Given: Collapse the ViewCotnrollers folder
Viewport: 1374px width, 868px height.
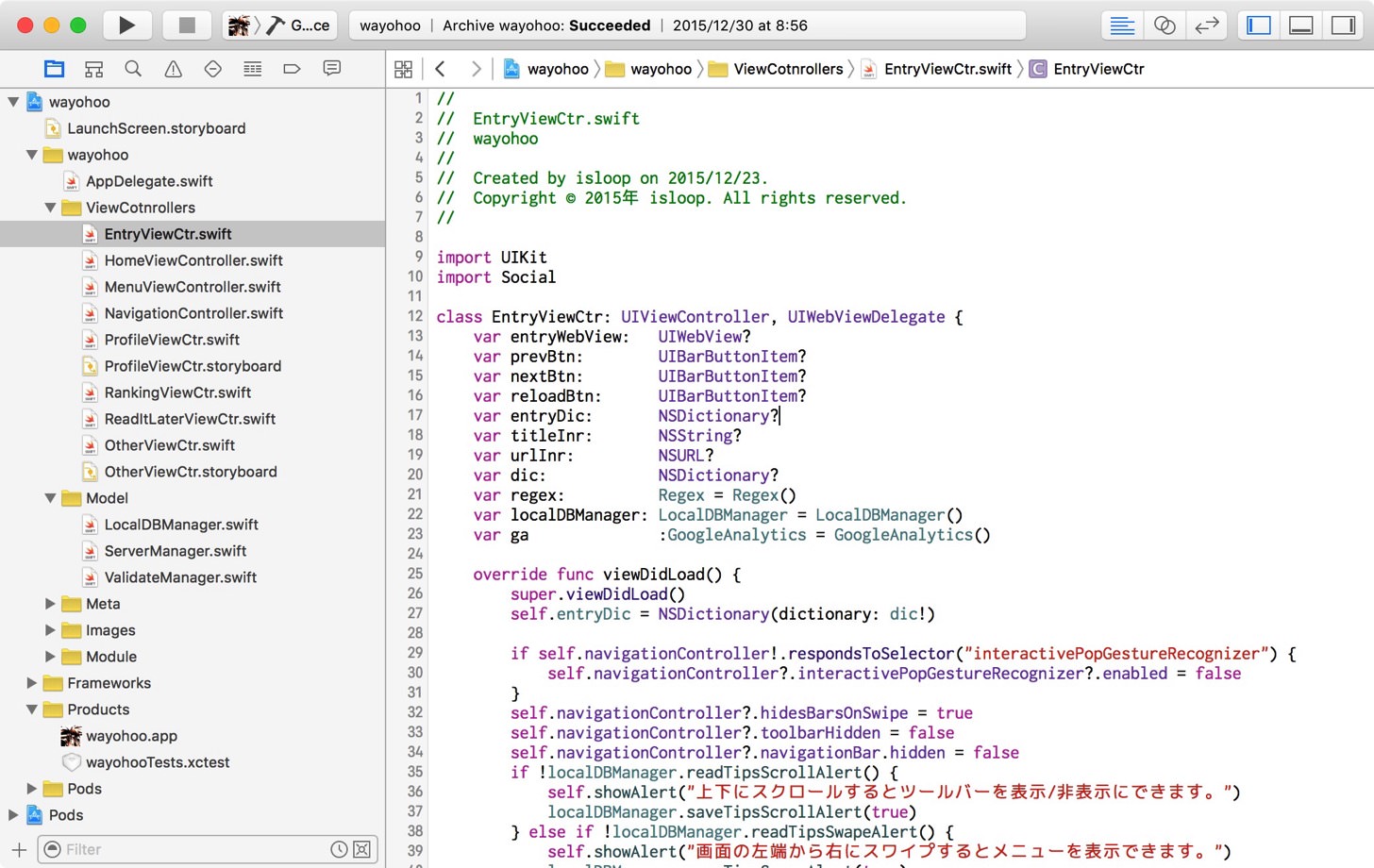Looking at the screenshot, I should (x=50, y=208).
